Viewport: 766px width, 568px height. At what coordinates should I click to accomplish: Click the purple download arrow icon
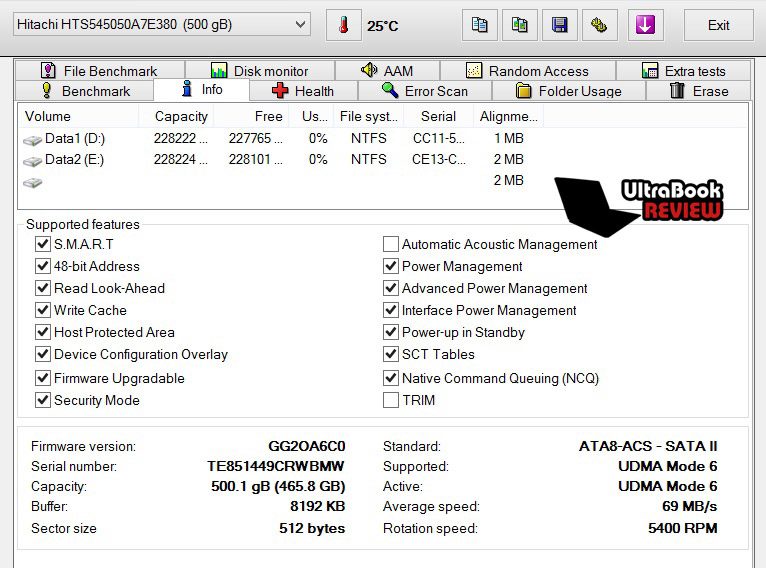pyautogui.click(x=645, y=25)
